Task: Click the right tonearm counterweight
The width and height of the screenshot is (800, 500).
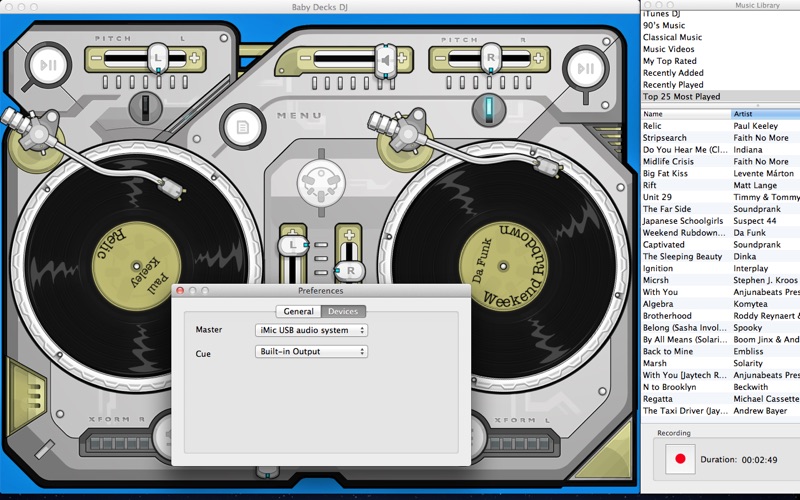Action: click(381, 122)
